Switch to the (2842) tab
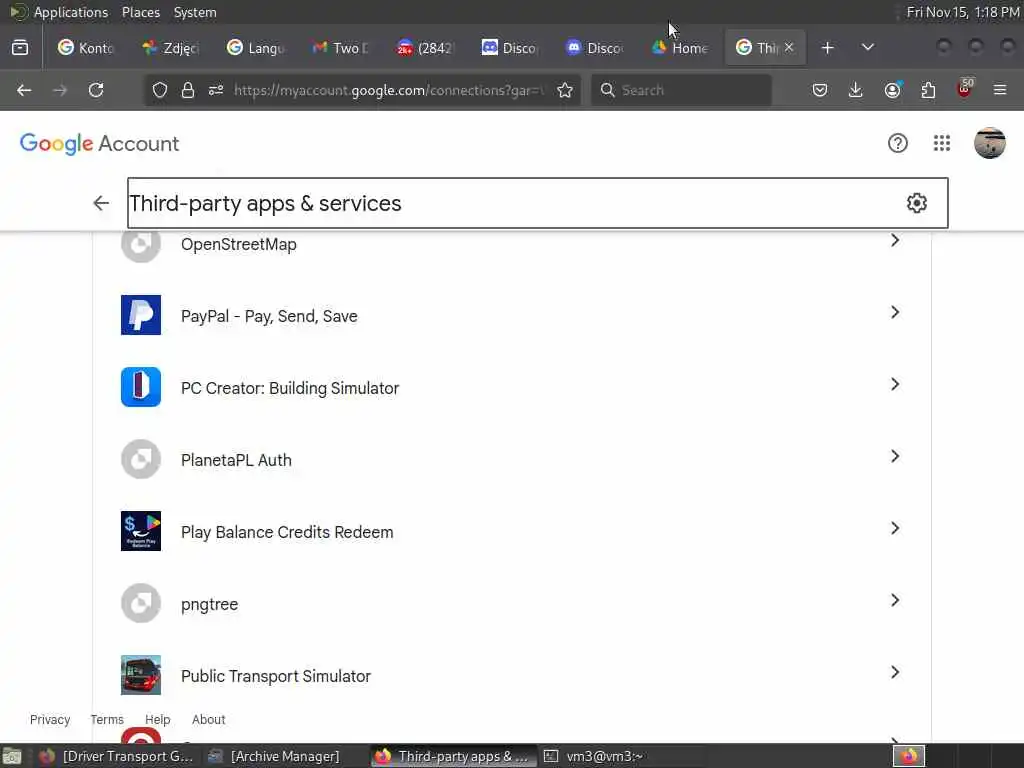 click(x=426, y=48)
